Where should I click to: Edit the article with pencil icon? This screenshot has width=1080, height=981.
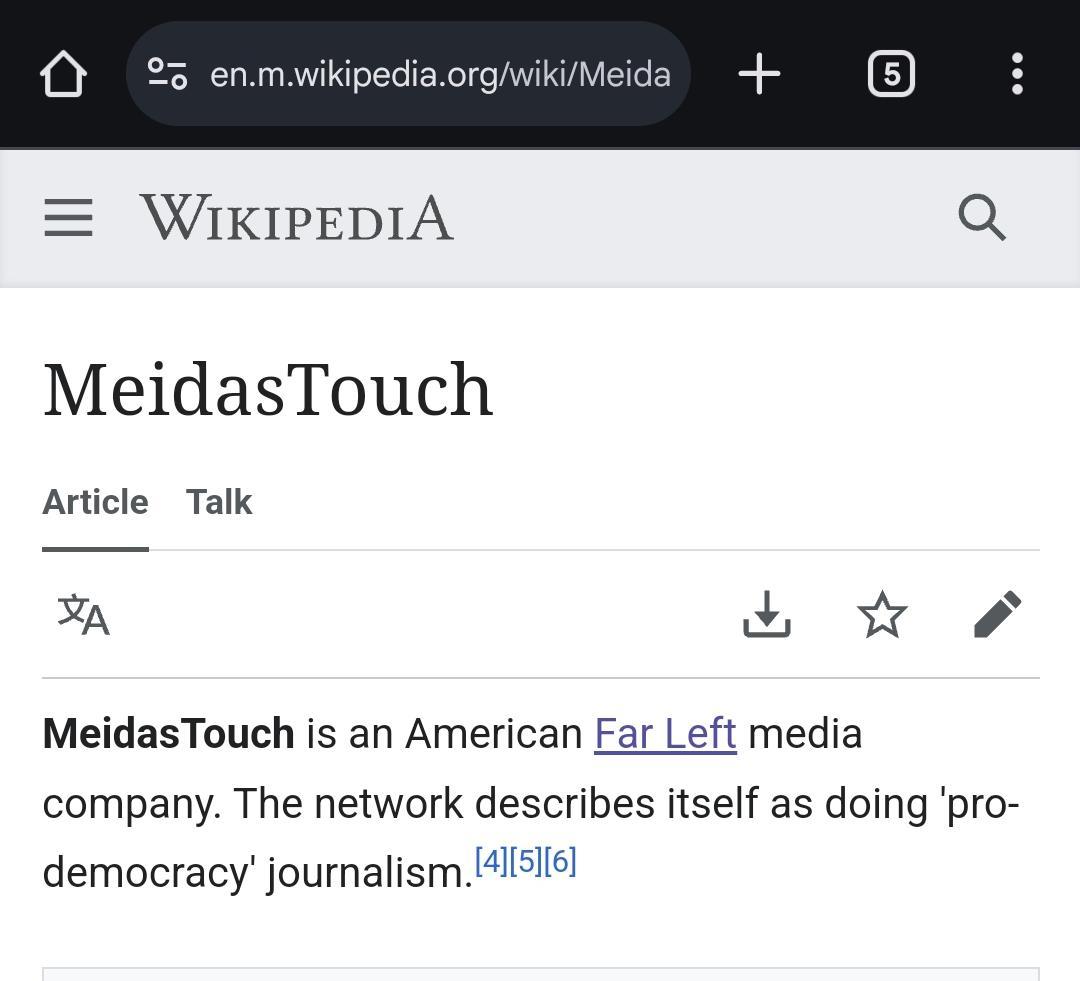pyautogui.click(x=997, y=614)
